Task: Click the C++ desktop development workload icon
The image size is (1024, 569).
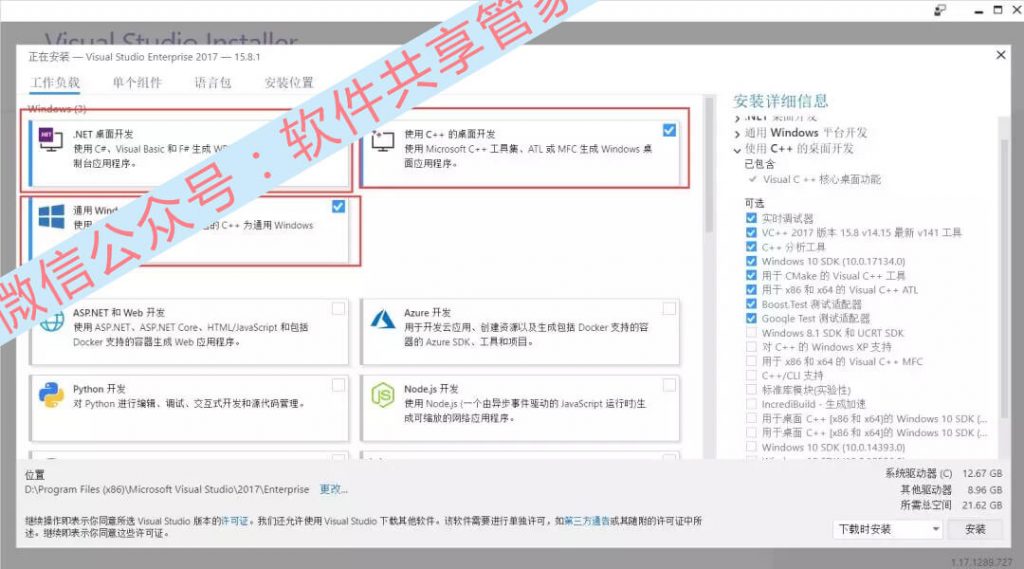Action: click(x=383, y=140)
